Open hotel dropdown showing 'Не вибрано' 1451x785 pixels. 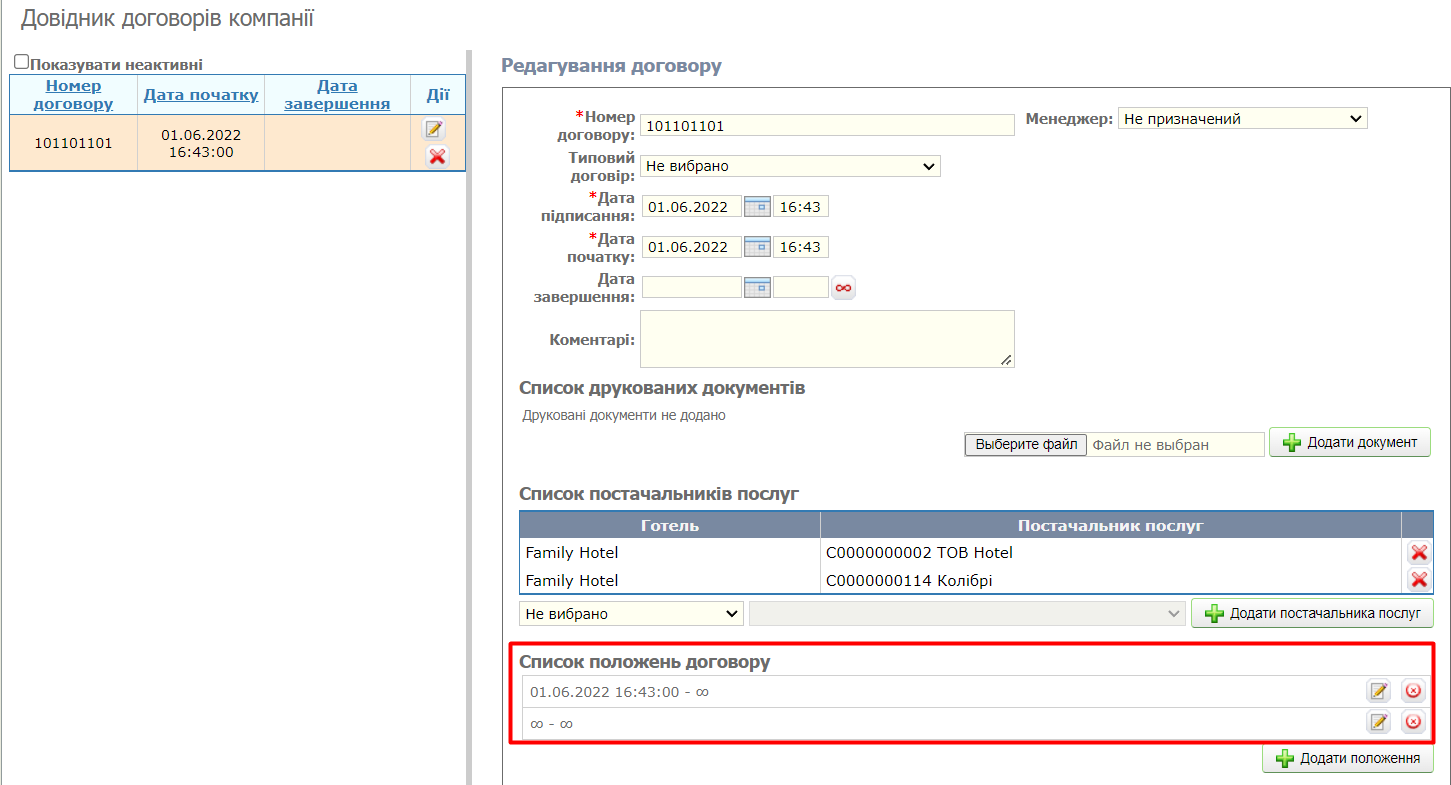[x=631, y=613]
